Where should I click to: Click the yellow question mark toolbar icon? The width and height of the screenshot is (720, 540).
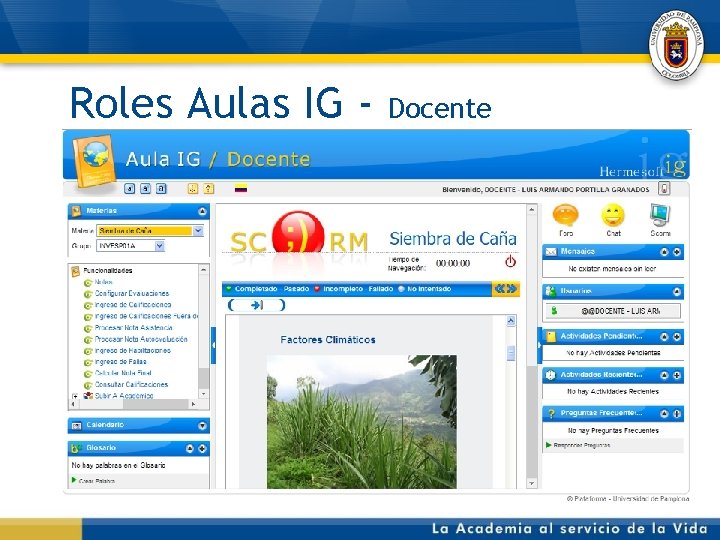[x=208, y=189]
